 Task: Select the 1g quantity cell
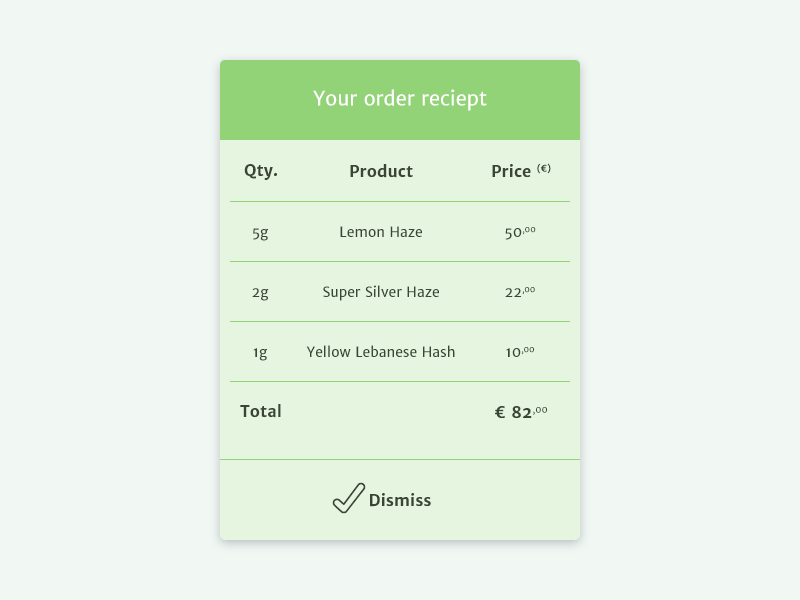click(260, 352)
